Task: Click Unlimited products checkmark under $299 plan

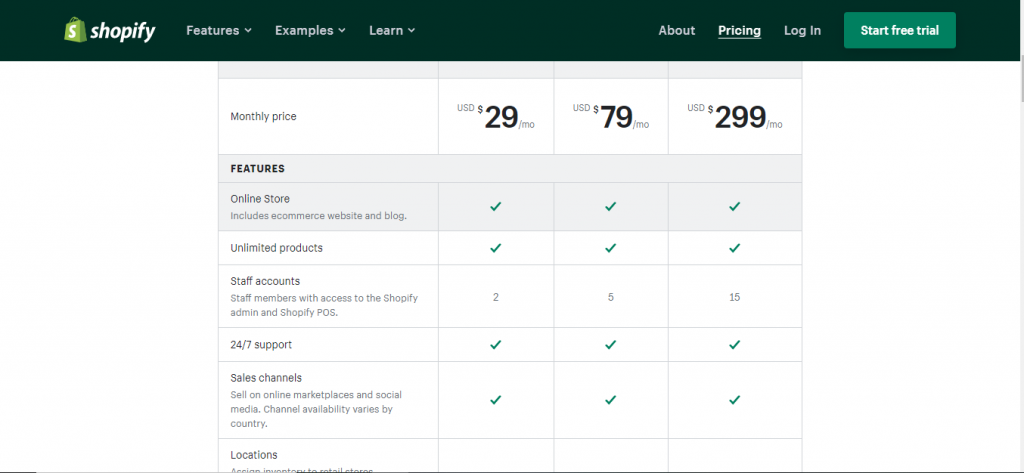Action: [735, 248]
